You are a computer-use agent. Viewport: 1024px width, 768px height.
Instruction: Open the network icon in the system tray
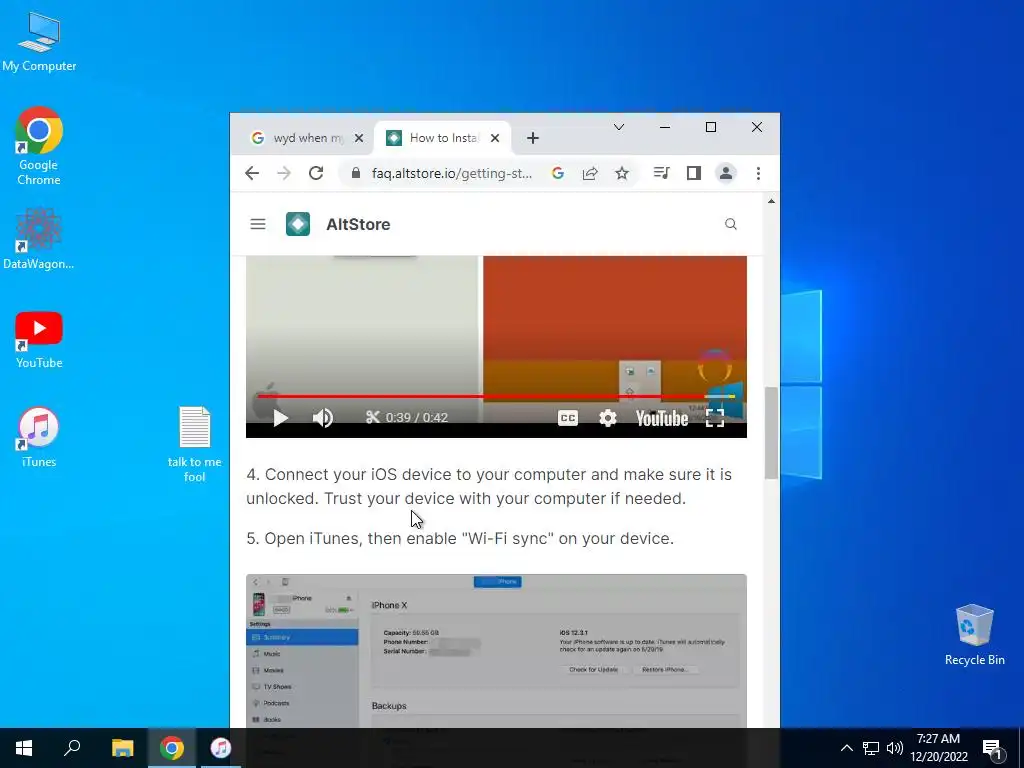[x=871, y=748]
